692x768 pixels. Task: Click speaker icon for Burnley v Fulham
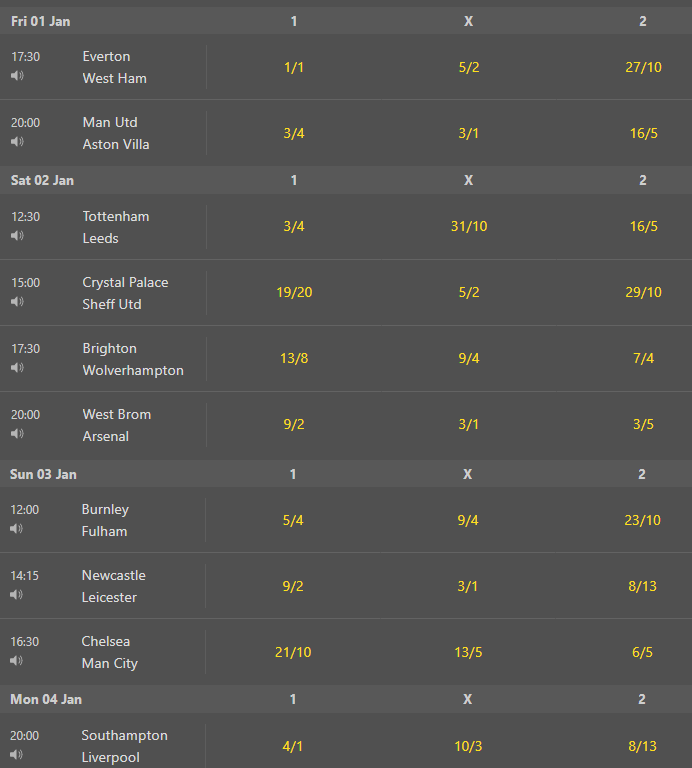16,528
